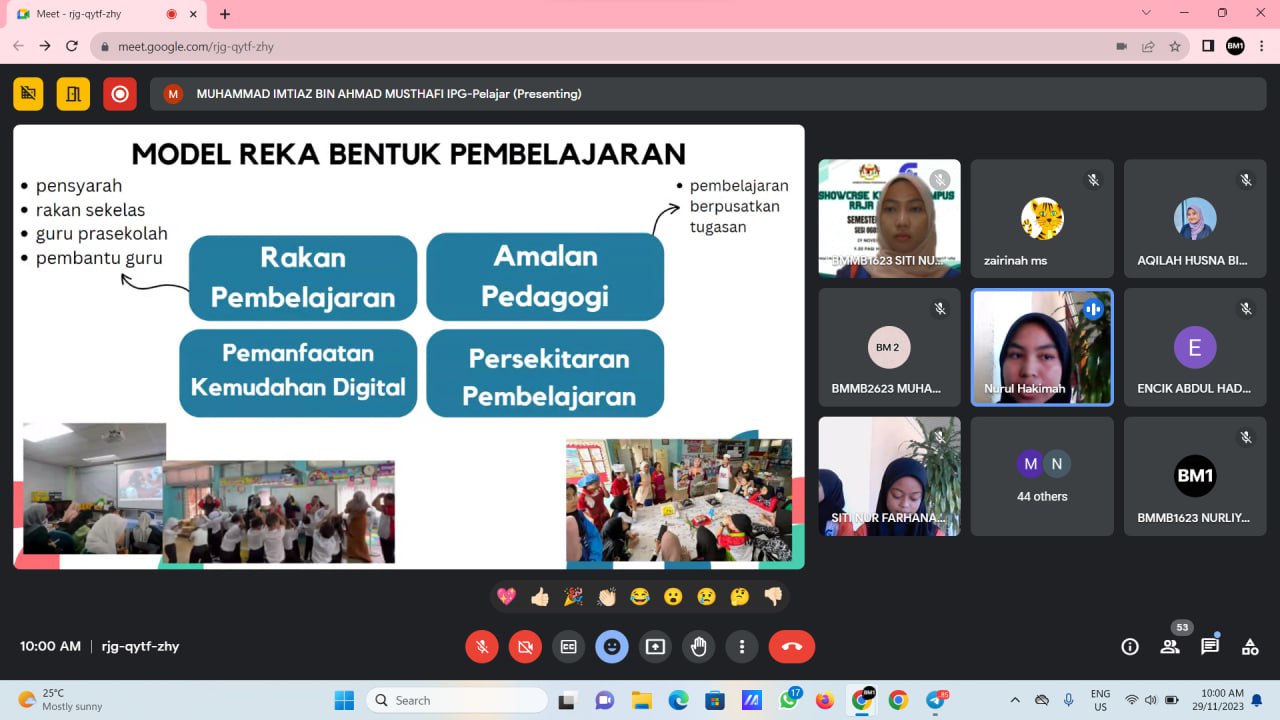Raise hand in the meeting
Image resolution: width=1280 pixels, height=720 pixels.
[698, 647]
